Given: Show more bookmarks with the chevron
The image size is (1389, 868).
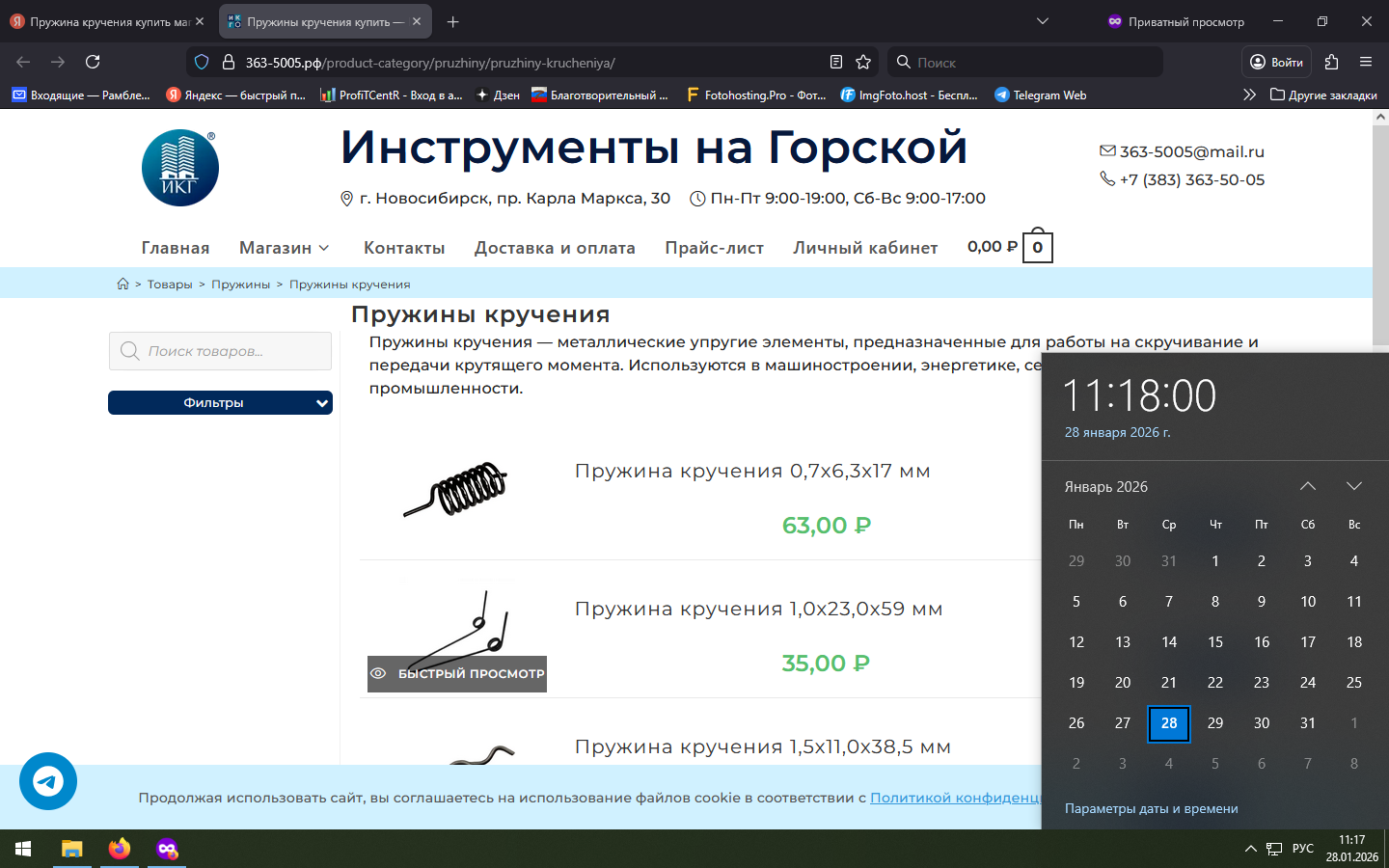Looking at the screenshot, I should [1249, 95].
